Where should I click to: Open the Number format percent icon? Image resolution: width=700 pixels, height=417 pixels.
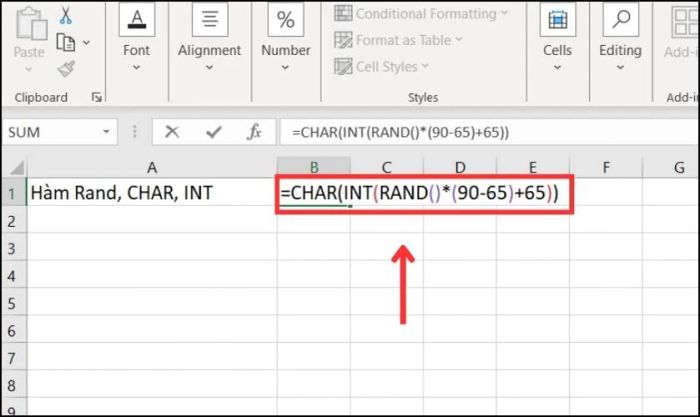pos(286,20)
